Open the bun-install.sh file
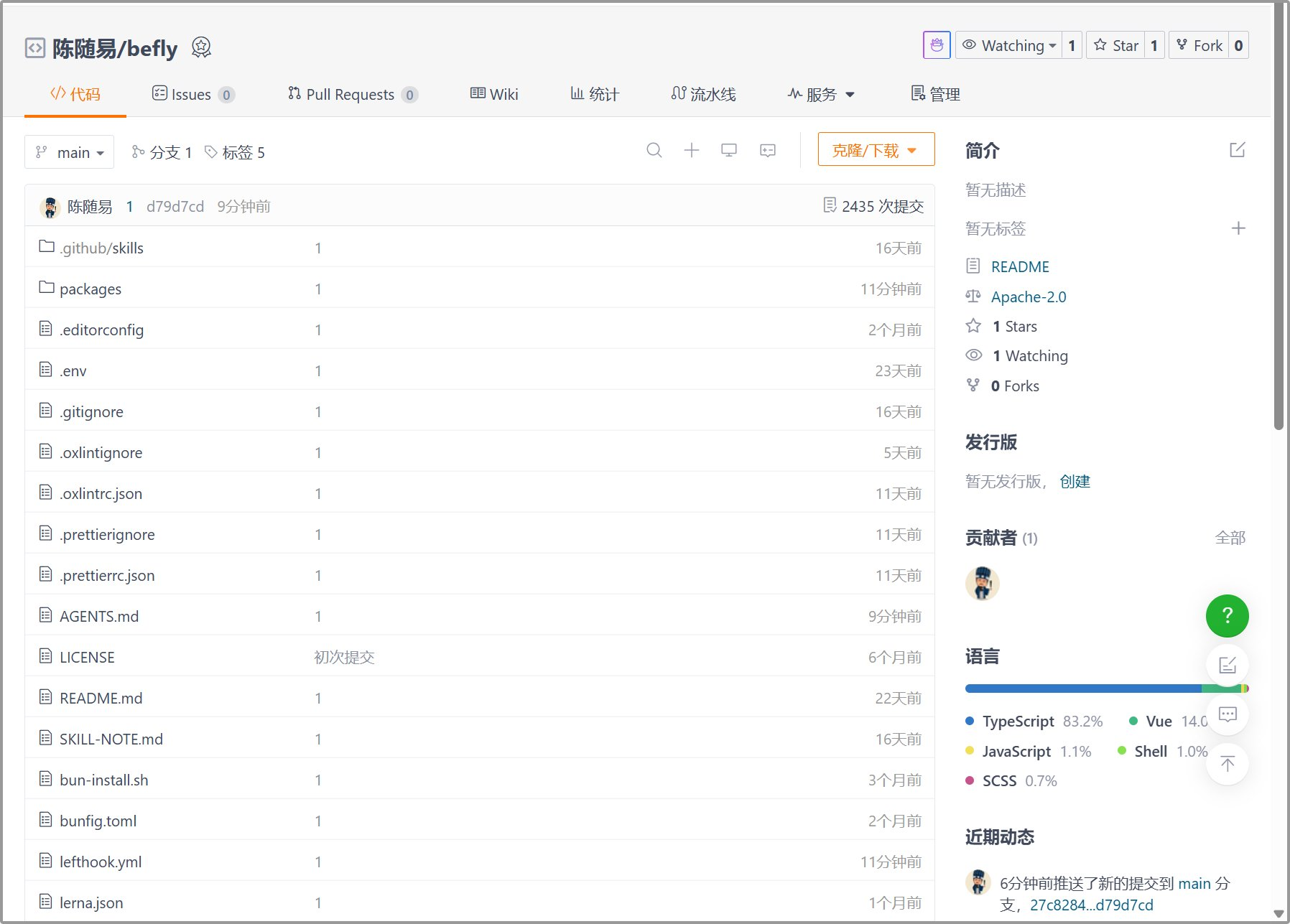The width and height of the screenshot is (1290, 924). [104, 780]
